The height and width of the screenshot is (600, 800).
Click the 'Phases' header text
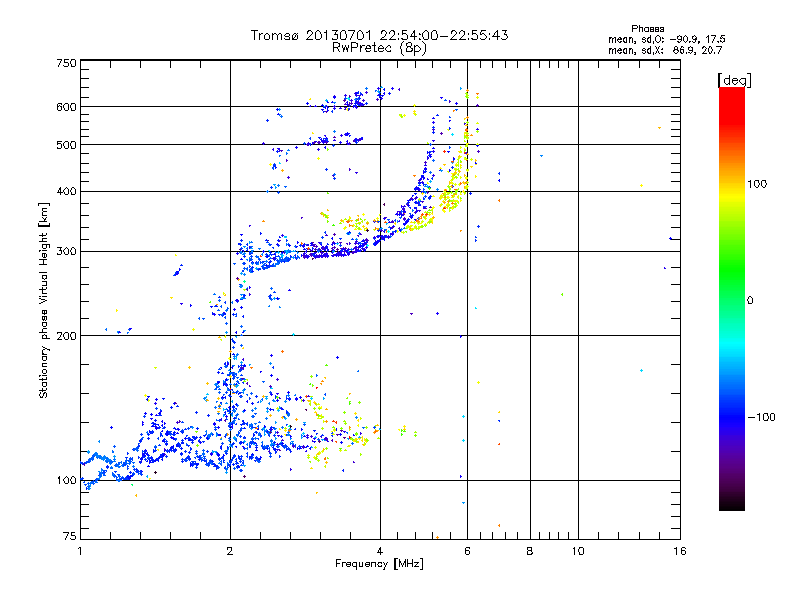647,29
